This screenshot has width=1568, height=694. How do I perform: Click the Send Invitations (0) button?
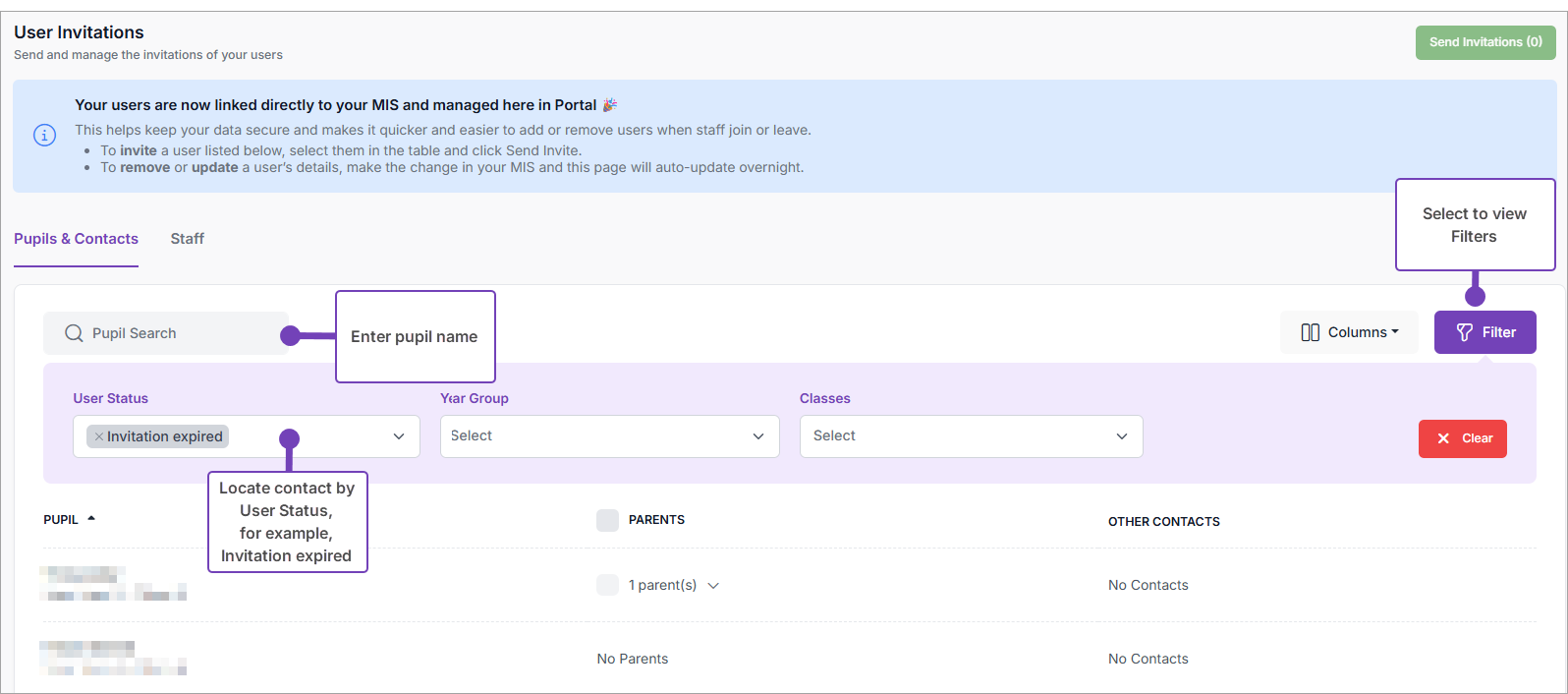tap(1484, 42)
